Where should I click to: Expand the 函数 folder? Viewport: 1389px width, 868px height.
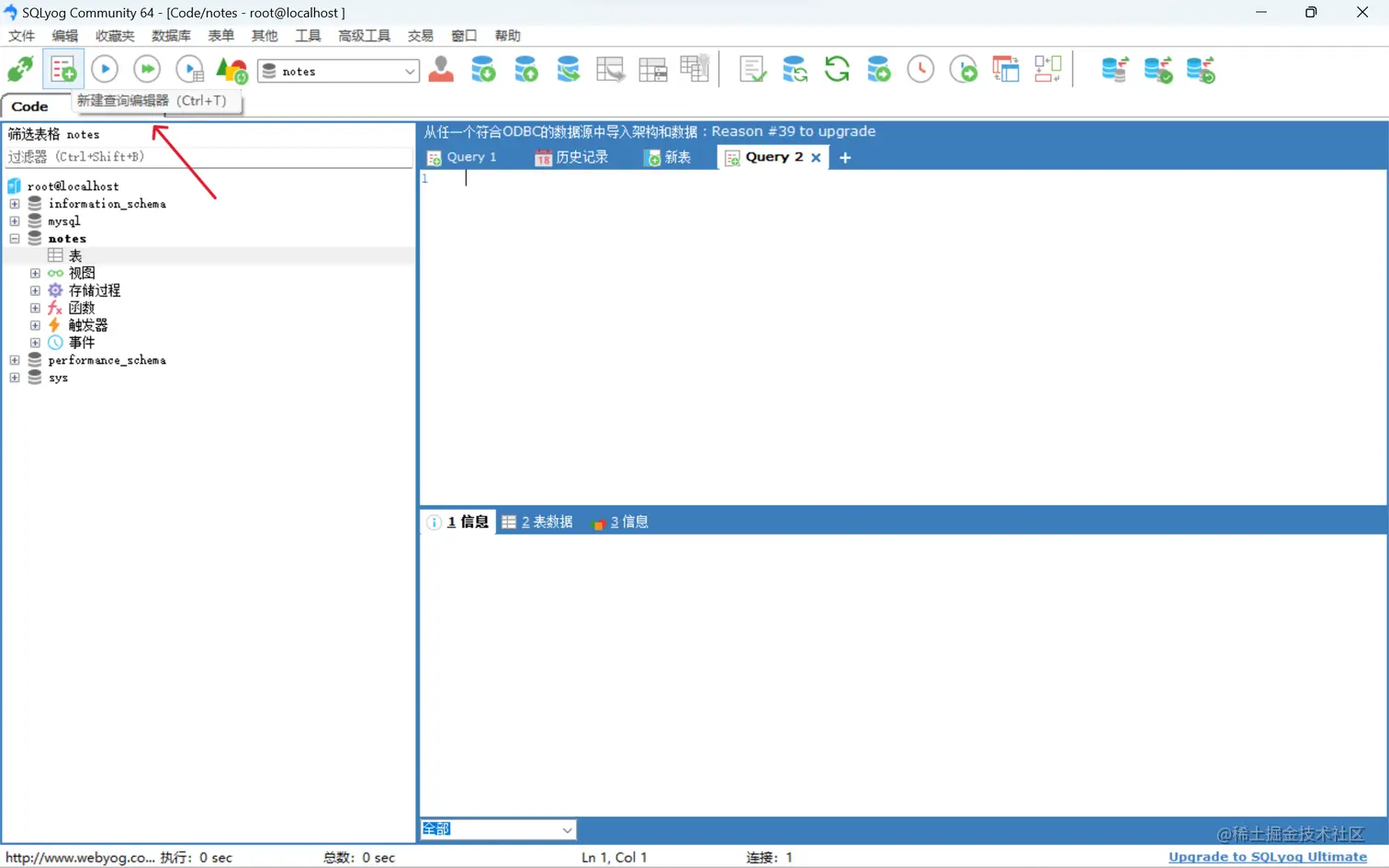pos(35,308)
